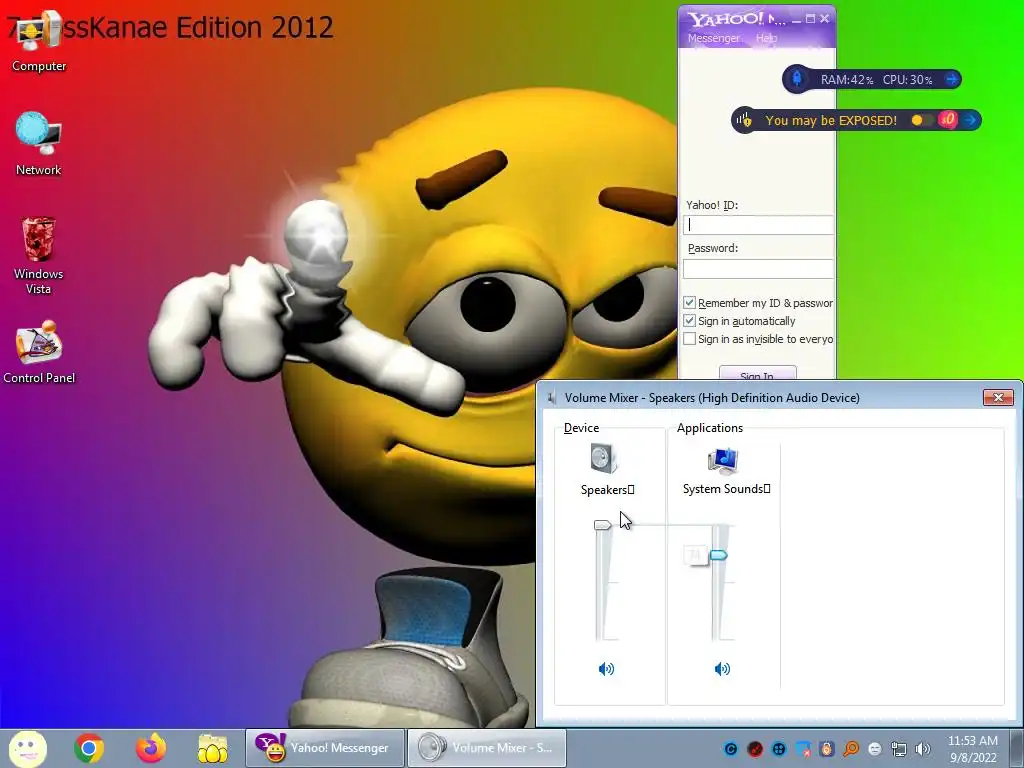Viewport: 1024px width, 768px height.
Task: Click the Sign In button
Action: tap(758, 373)
